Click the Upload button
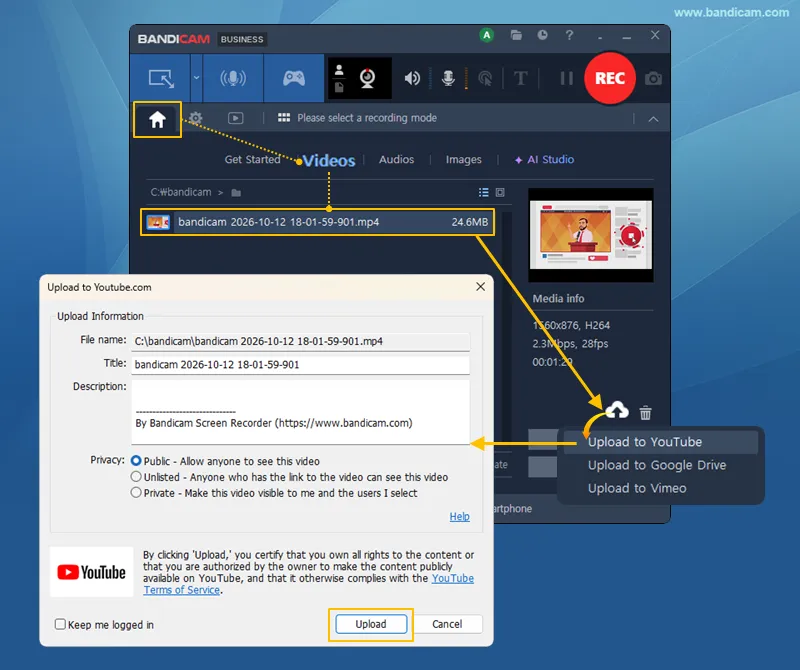800x670 pixels. pos(371,624)
